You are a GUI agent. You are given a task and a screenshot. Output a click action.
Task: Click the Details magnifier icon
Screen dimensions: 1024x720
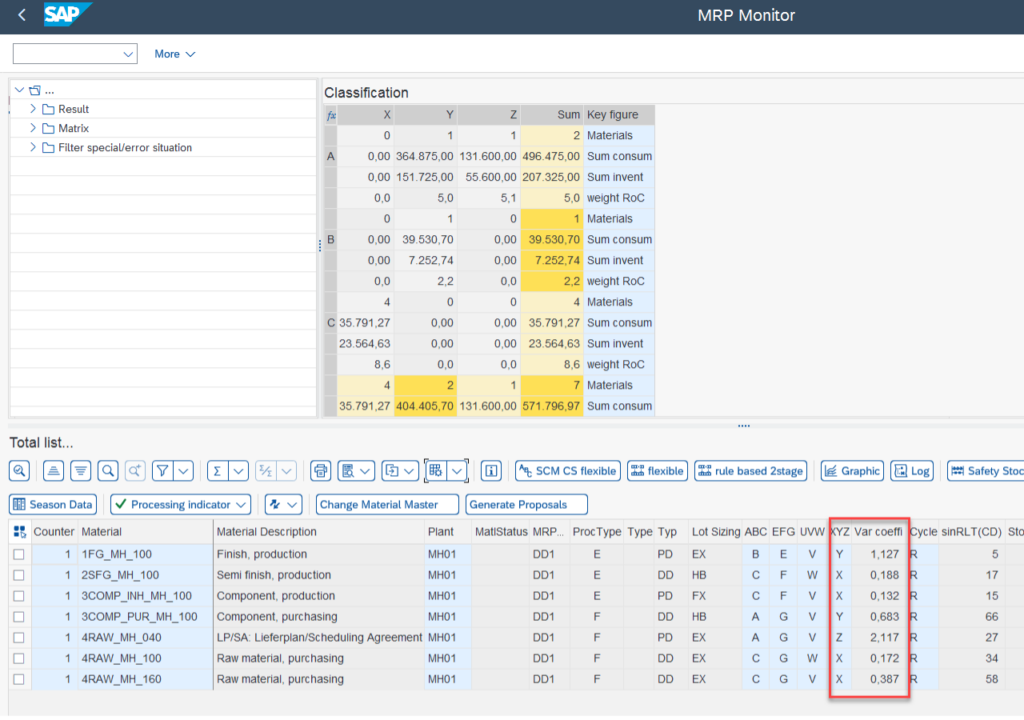pyautogui.click(x=20, y=470)
